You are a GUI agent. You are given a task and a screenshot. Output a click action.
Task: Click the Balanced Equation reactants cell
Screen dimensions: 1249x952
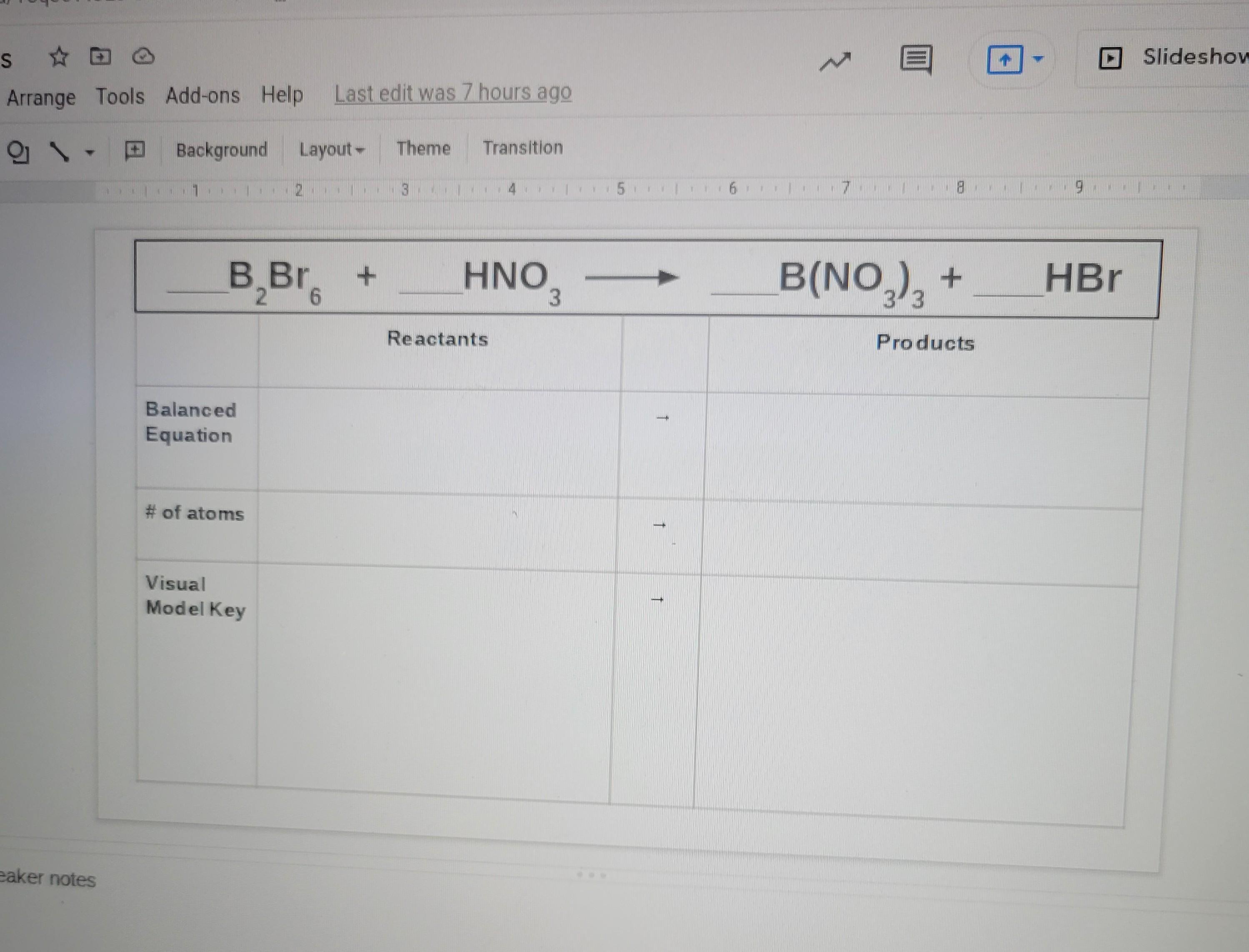437,441
